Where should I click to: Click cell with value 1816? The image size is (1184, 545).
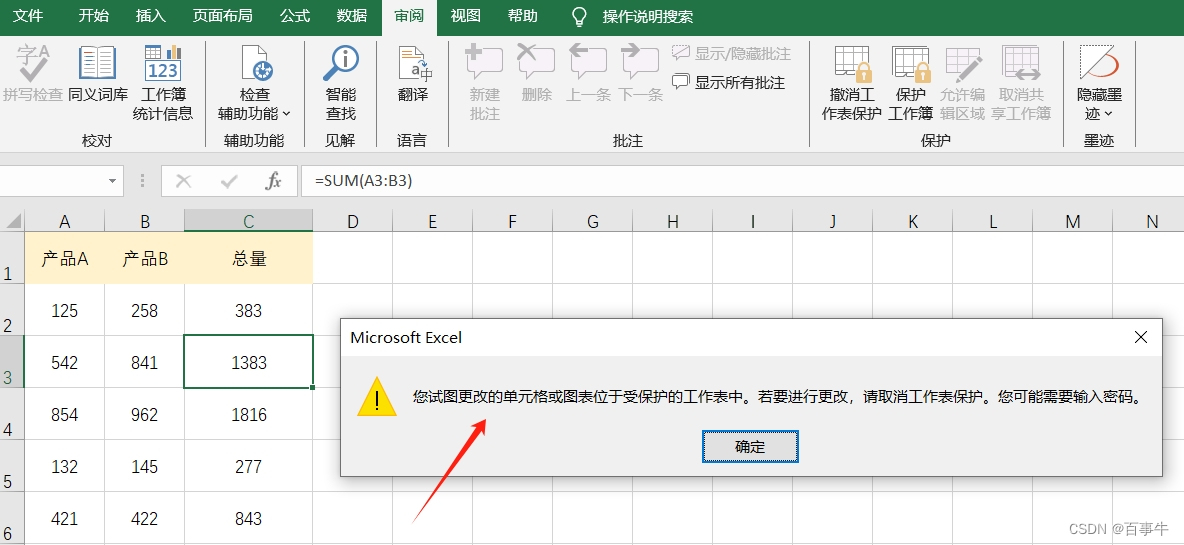tap(248, 414)
